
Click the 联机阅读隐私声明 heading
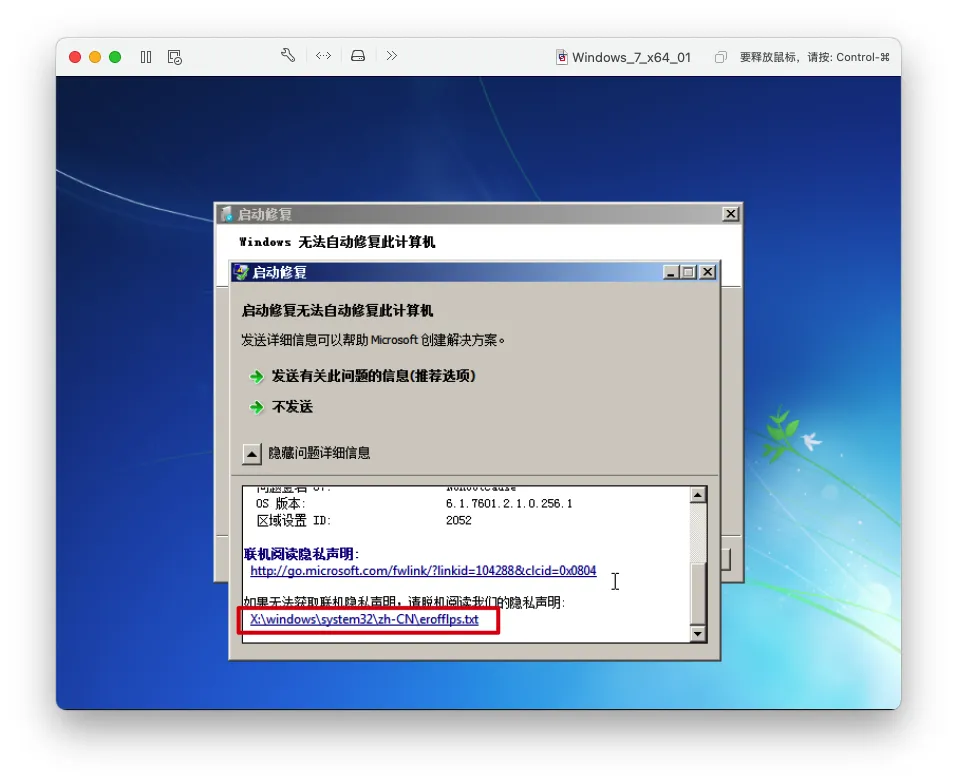click(301, 554)
